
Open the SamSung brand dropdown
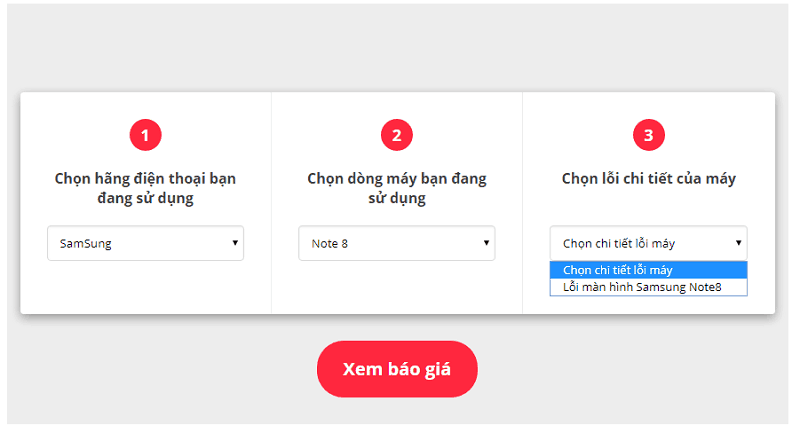coord(145,243)
